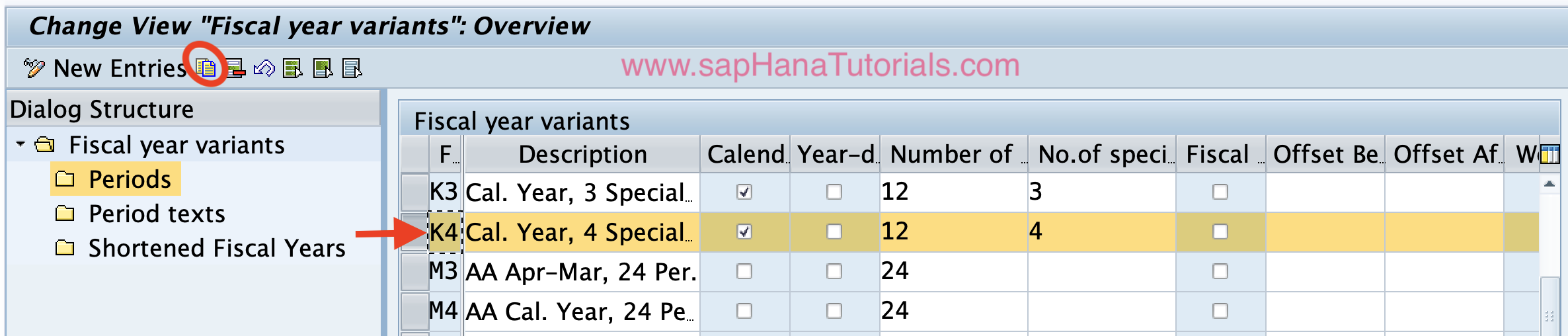The image size is (1568, 336).
Task: Click the Deselect All icon in toolbar
Action: coord(352,68)
